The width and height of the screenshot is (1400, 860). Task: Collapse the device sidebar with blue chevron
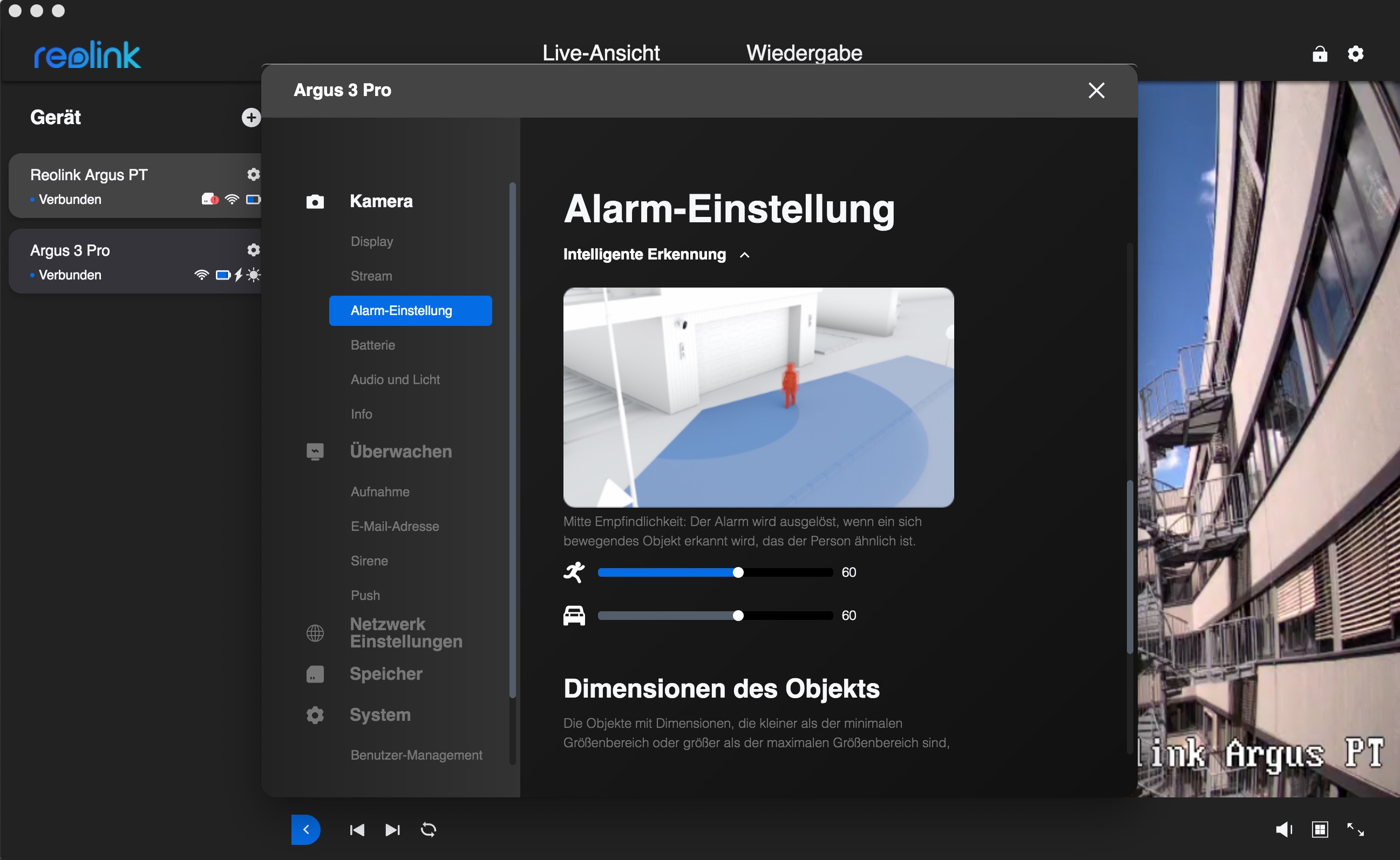(x=305, y=829)
